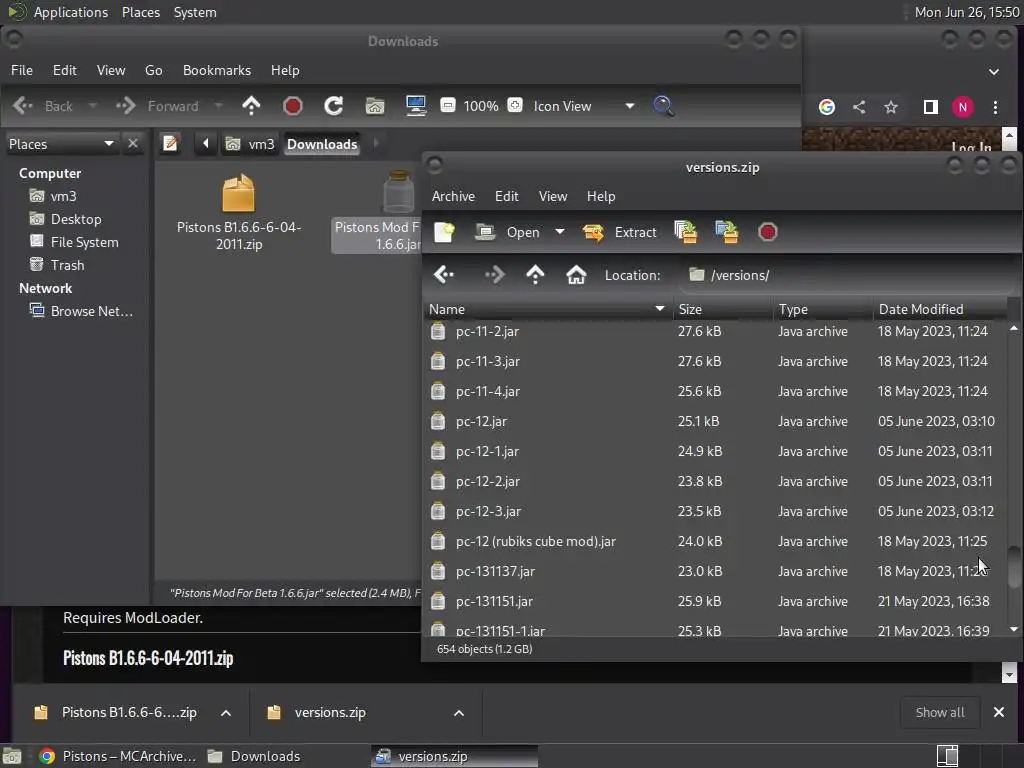The image size is (1024, 768).
Task: Open the Applications menu in top panel
Action: [x=71, y=12]
